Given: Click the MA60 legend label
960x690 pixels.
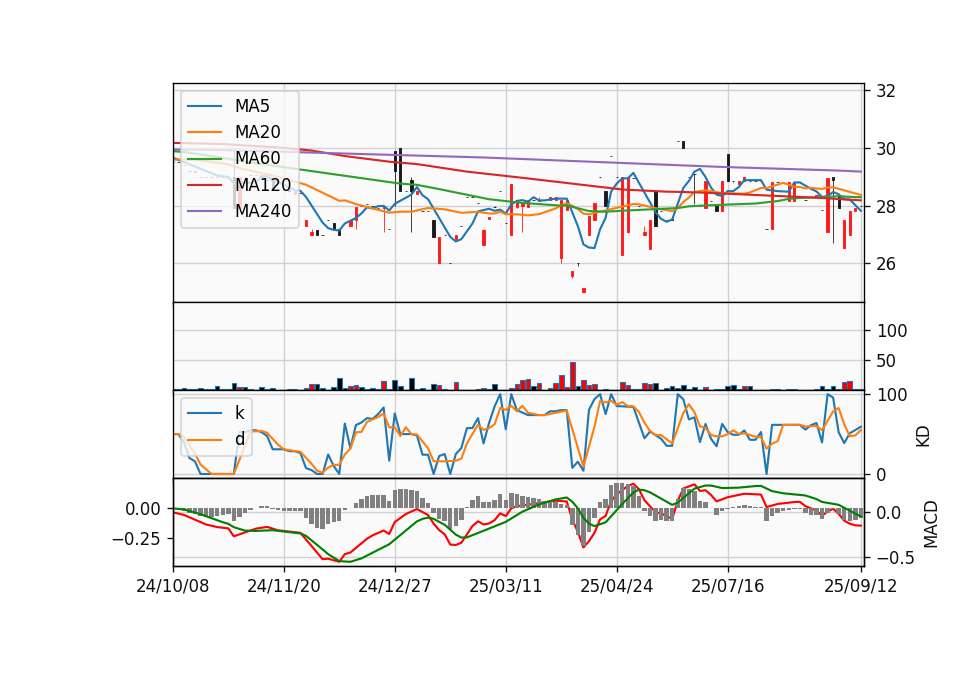Looking at the screenshot, I should pyautogui.click(x=257, y=158).
